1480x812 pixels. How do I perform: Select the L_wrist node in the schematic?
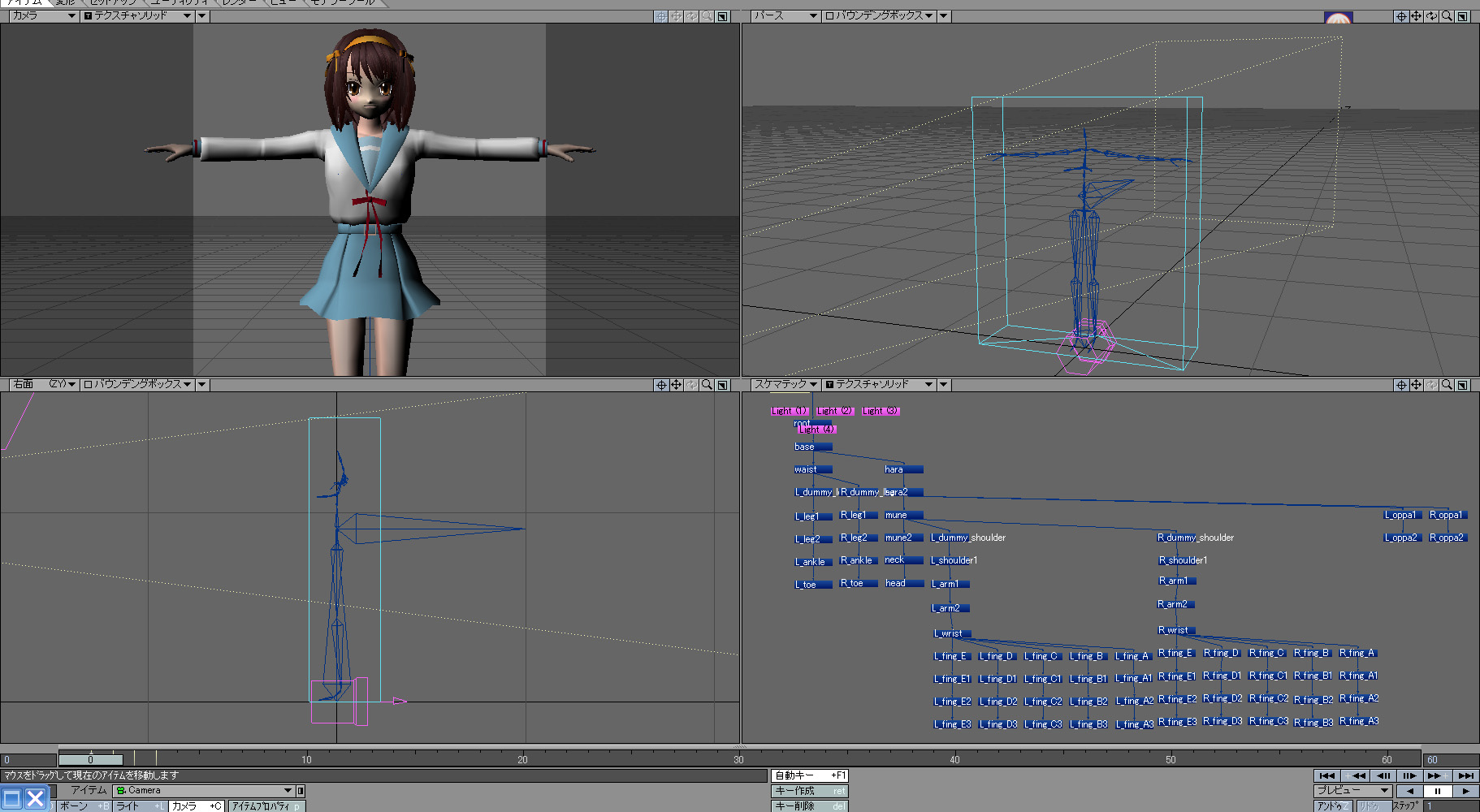(952, 633)
